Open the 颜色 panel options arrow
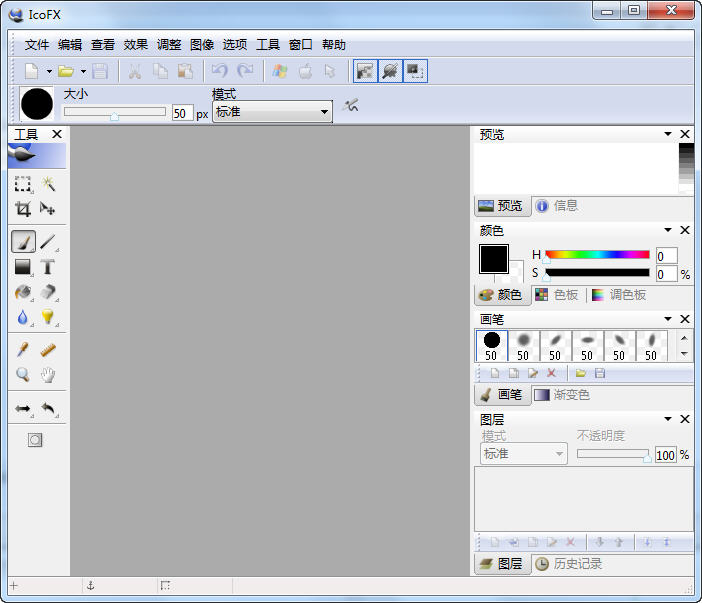This screenshot has height=603, width=702. point(667,231)
